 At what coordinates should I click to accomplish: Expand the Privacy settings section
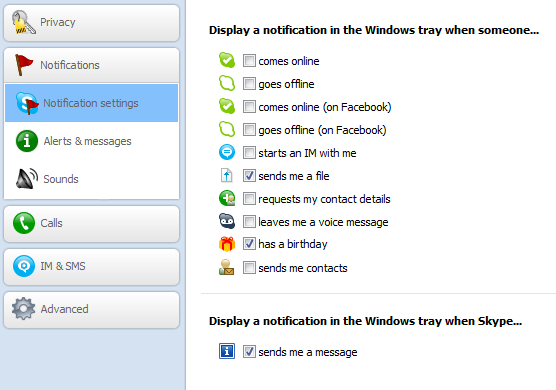coord(91,23)
